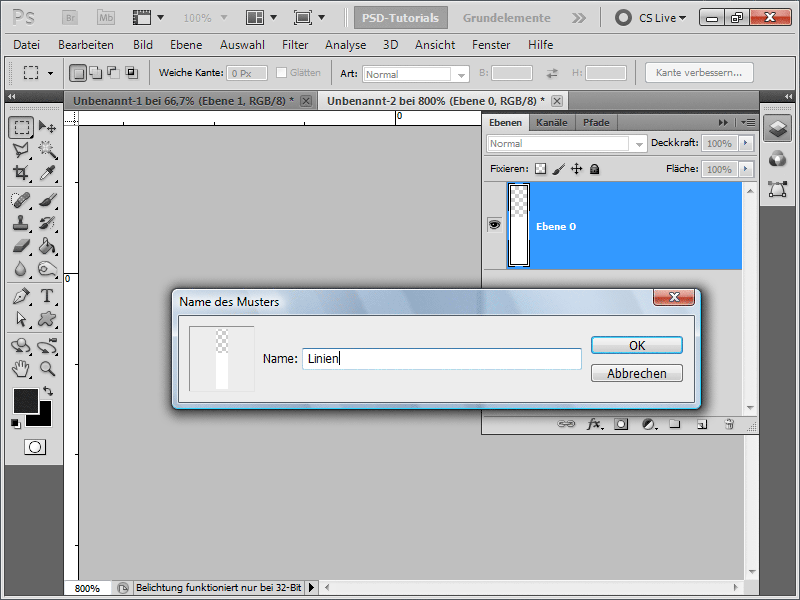
Task: Toggle visibility of Ebene 0 layer
Action: pos(494,225)
